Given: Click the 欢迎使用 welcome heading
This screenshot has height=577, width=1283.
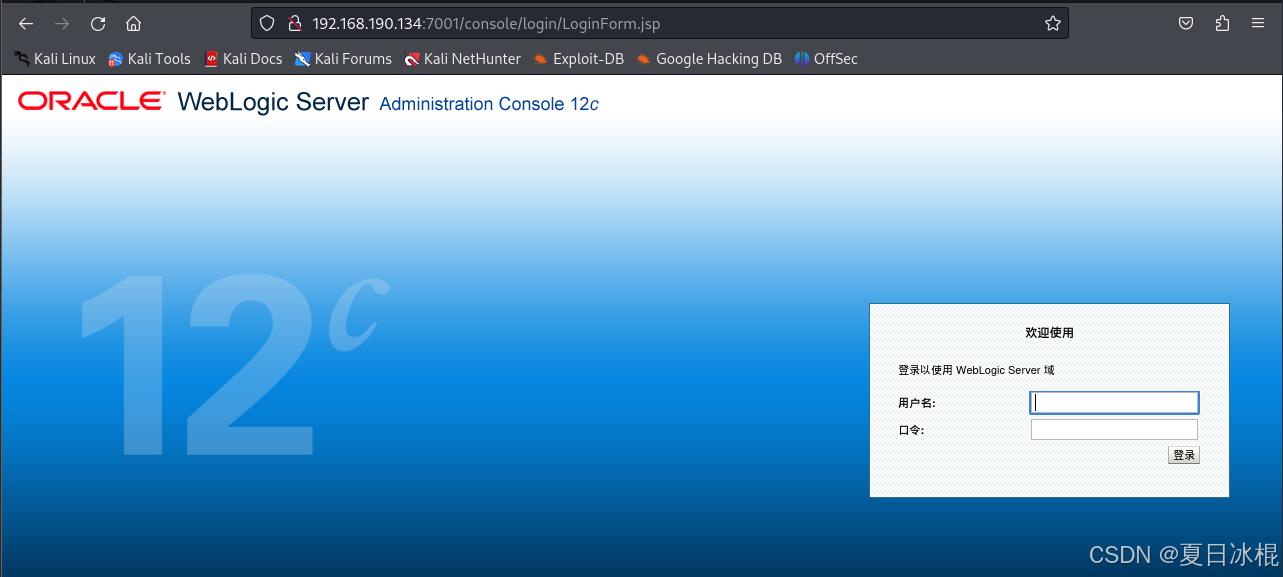Looking at the screenshot, I should coord(1049,332).
